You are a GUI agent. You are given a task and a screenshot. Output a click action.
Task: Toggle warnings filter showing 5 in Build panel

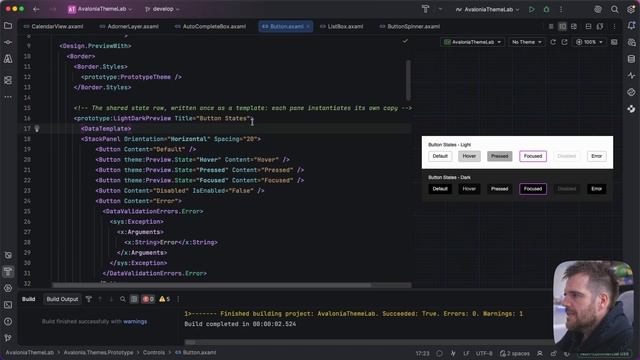(x=164, y=299)
